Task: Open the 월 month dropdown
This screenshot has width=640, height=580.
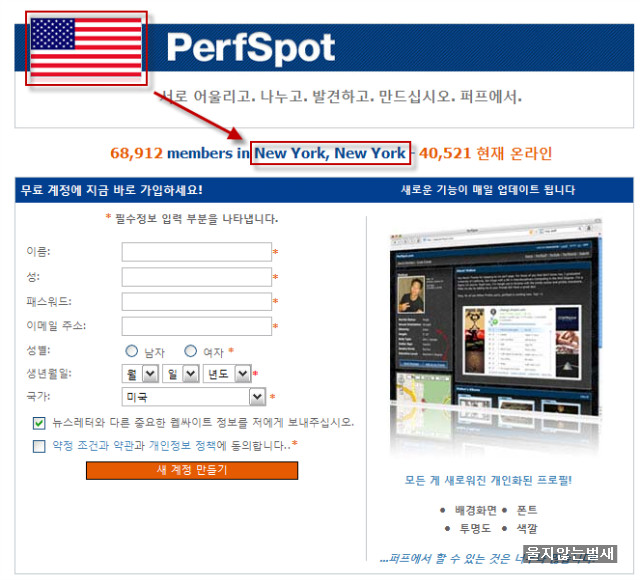Action: click(x=140, y=373)
